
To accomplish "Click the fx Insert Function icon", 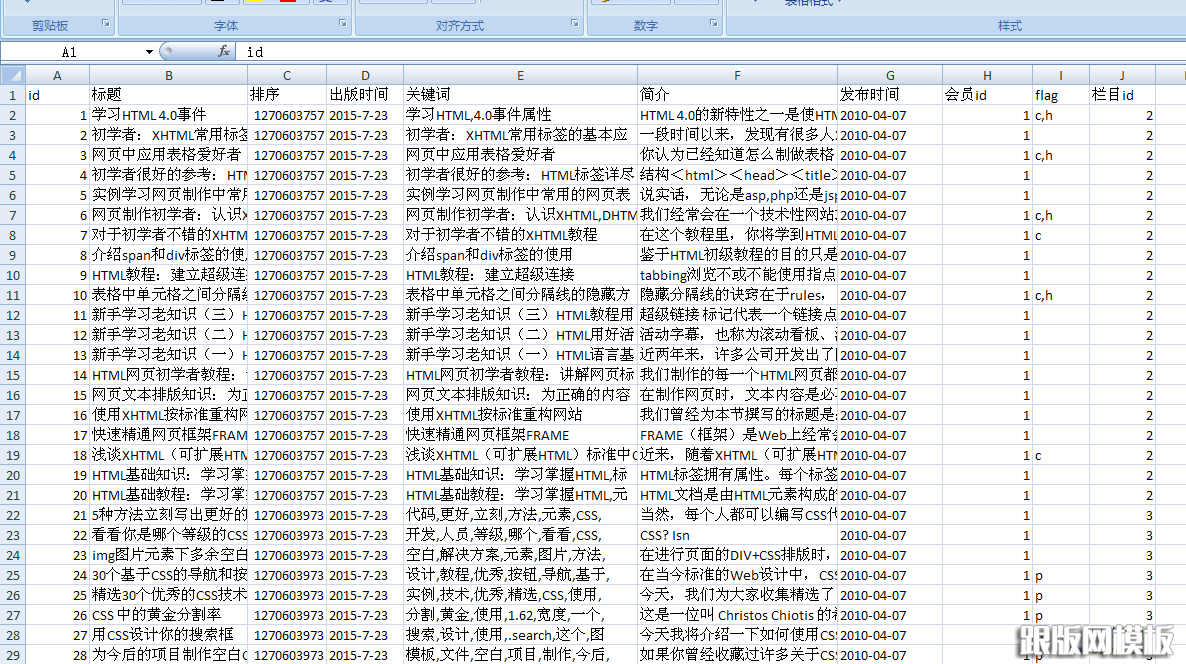I will [224, 51].
